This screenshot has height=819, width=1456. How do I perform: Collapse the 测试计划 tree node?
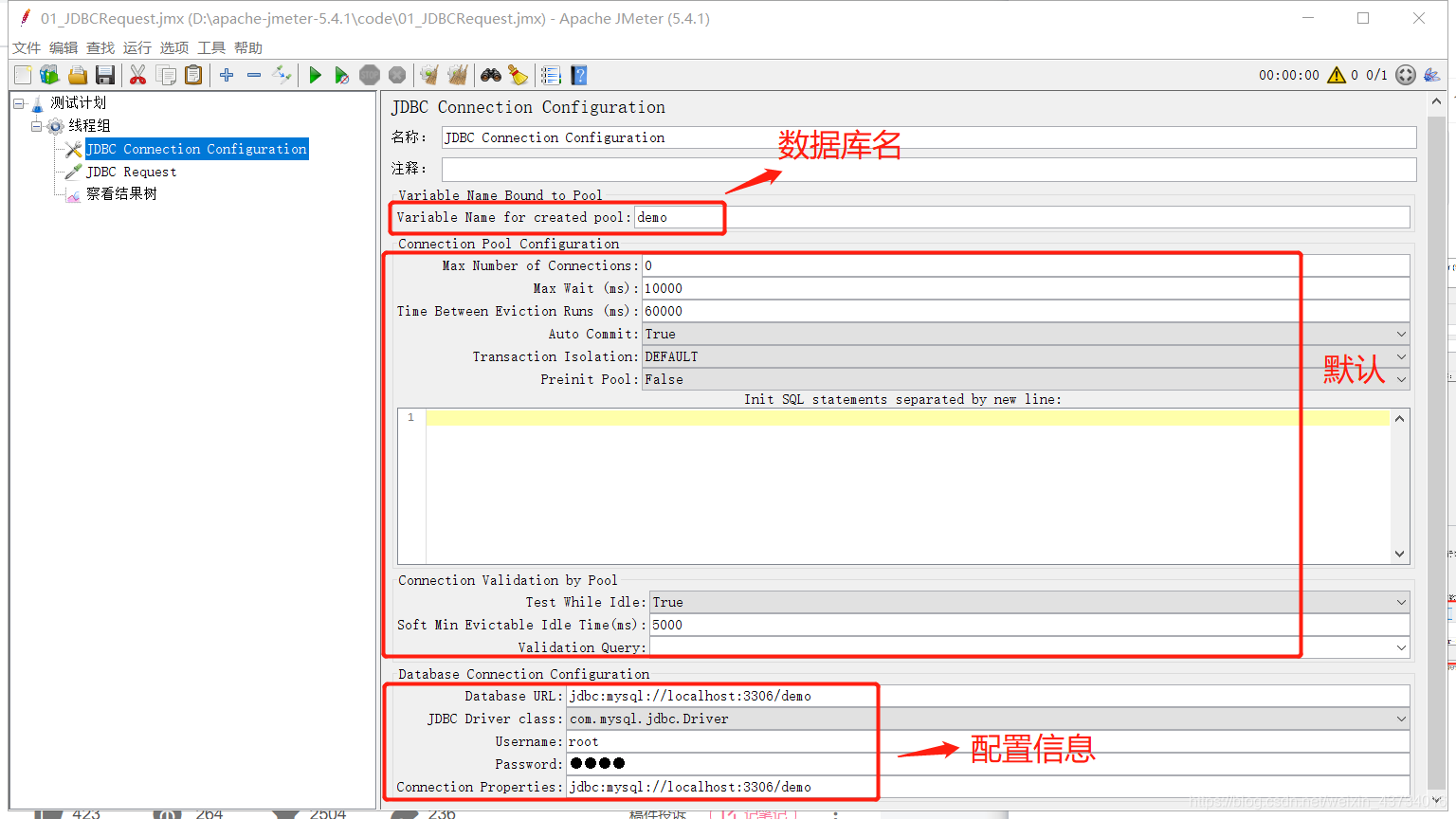[x=18, y=103]
